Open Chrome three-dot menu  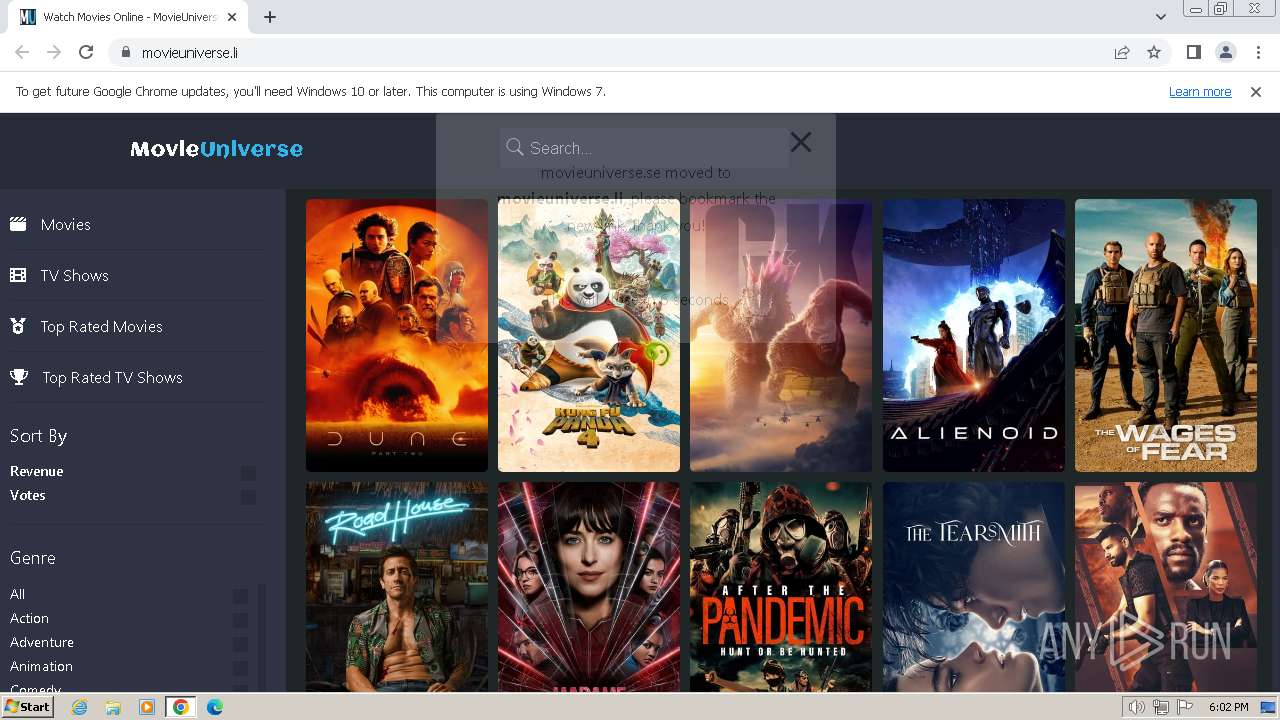tap(1258, 52)
